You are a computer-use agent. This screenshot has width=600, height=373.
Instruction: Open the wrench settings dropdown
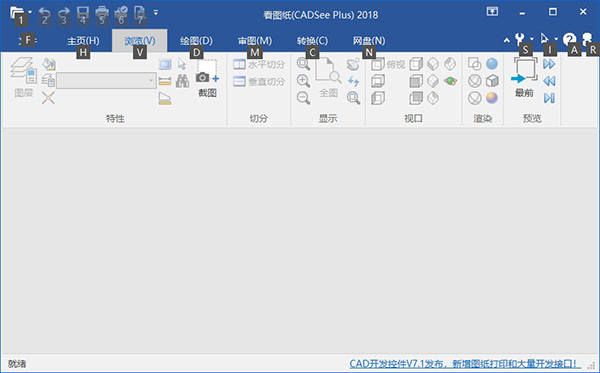(532, 39)
